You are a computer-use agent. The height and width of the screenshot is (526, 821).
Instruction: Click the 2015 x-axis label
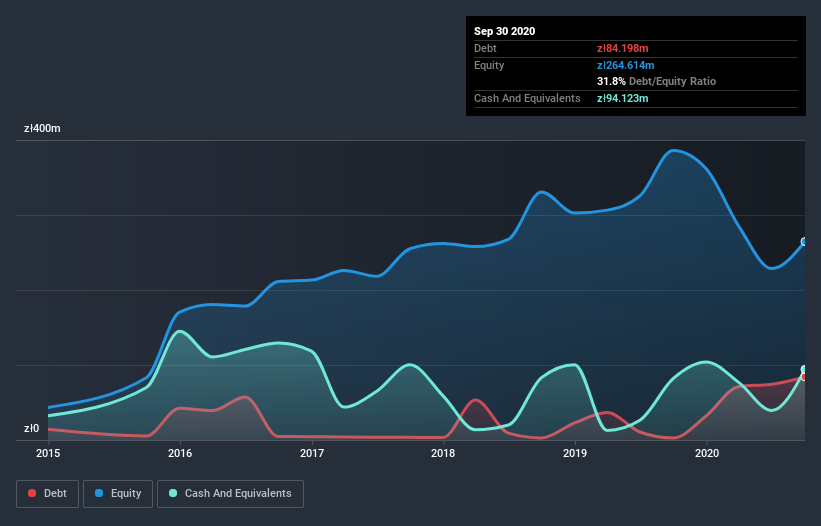click(x=48, y=453)
